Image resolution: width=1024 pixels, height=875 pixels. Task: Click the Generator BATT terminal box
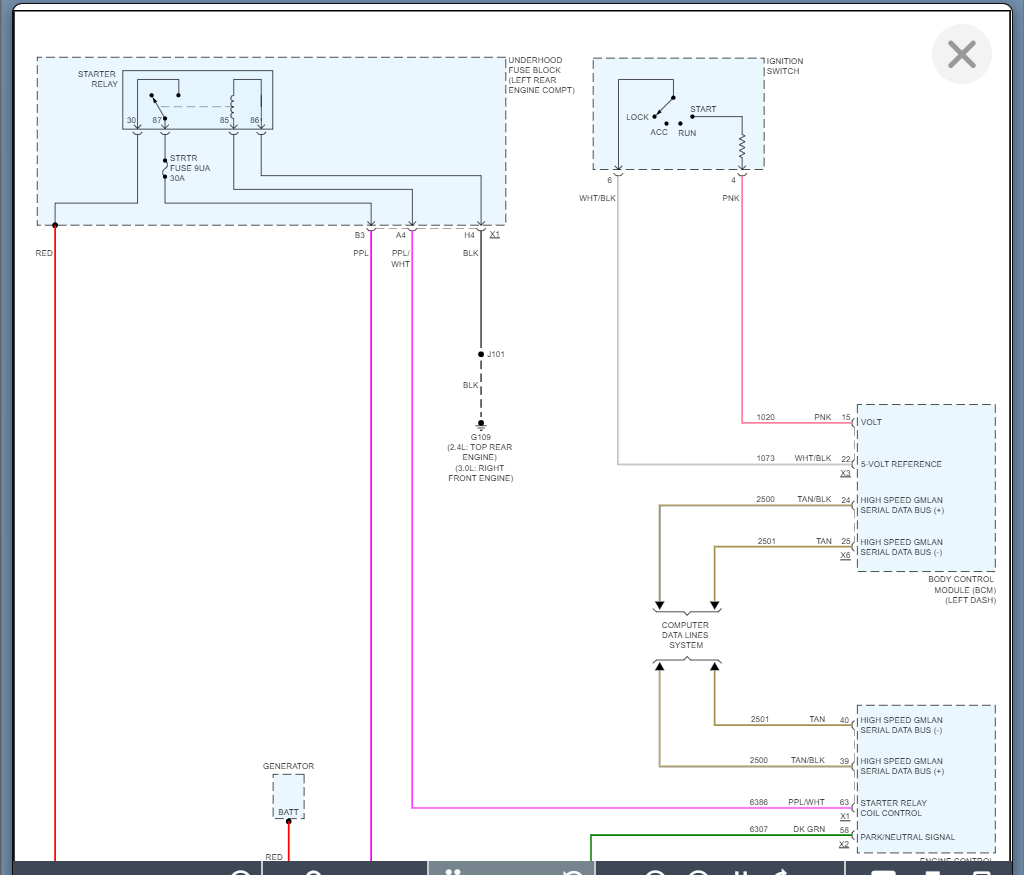(x=288, y=797)
